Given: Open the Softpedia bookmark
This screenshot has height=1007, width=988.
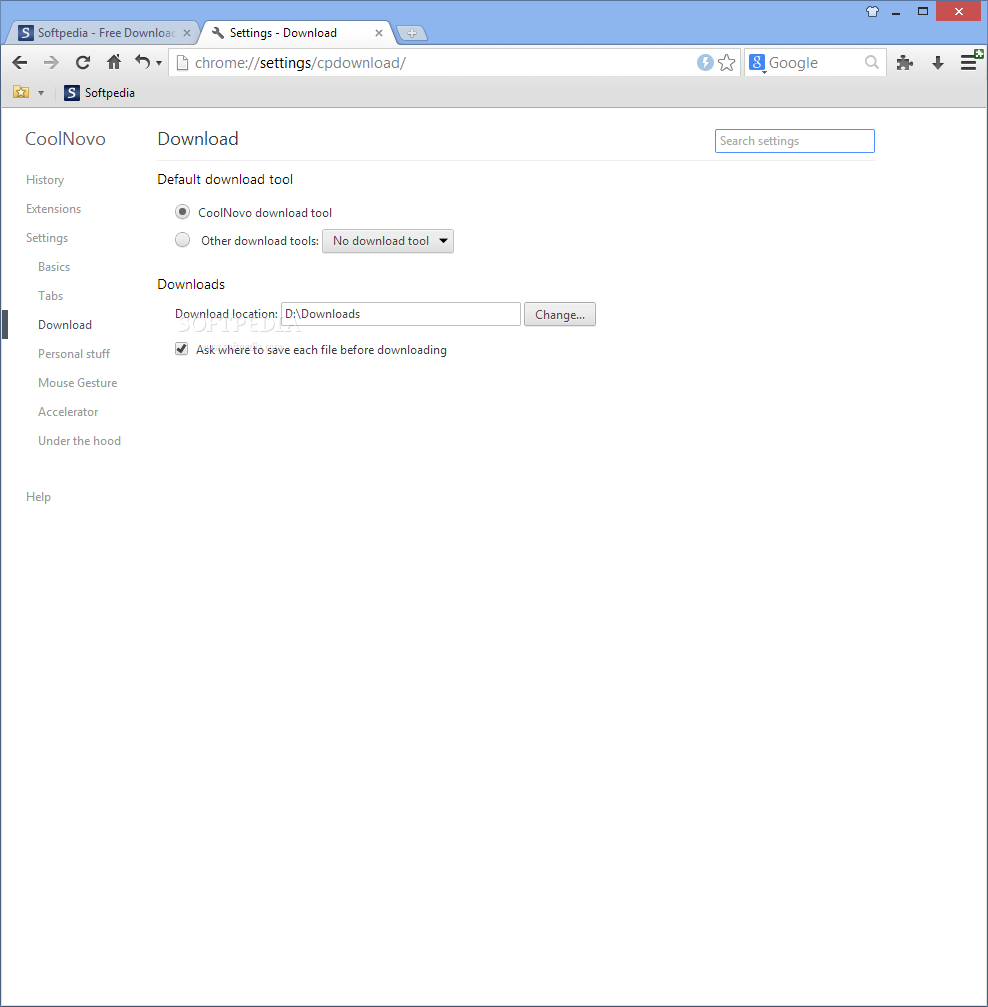Looking at the screenshot, I should [100, 93].
